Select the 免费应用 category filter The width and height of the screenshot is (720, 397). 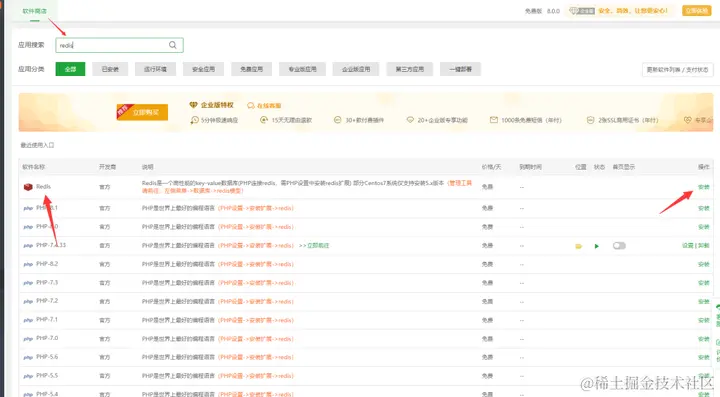coord(252,69)
